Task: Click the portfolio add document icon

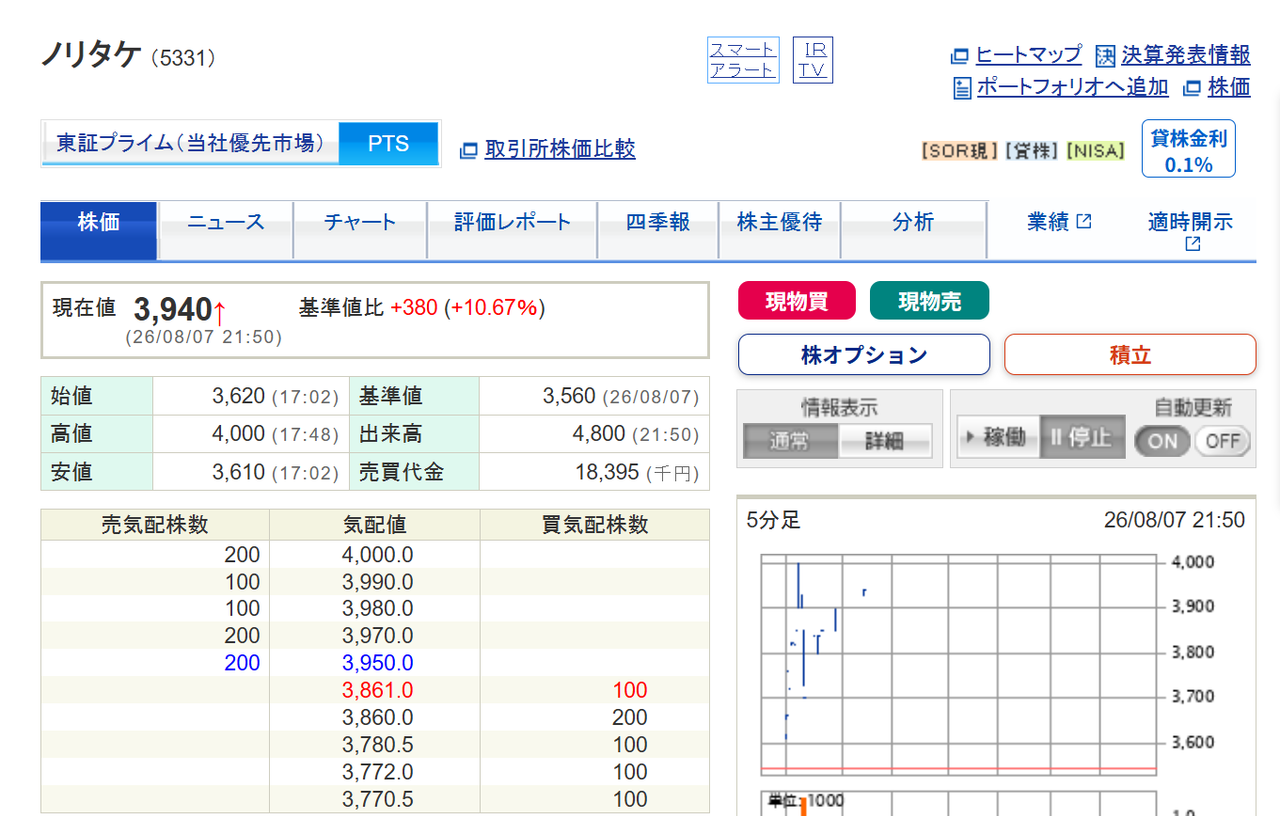Action: tap(962, 88)
